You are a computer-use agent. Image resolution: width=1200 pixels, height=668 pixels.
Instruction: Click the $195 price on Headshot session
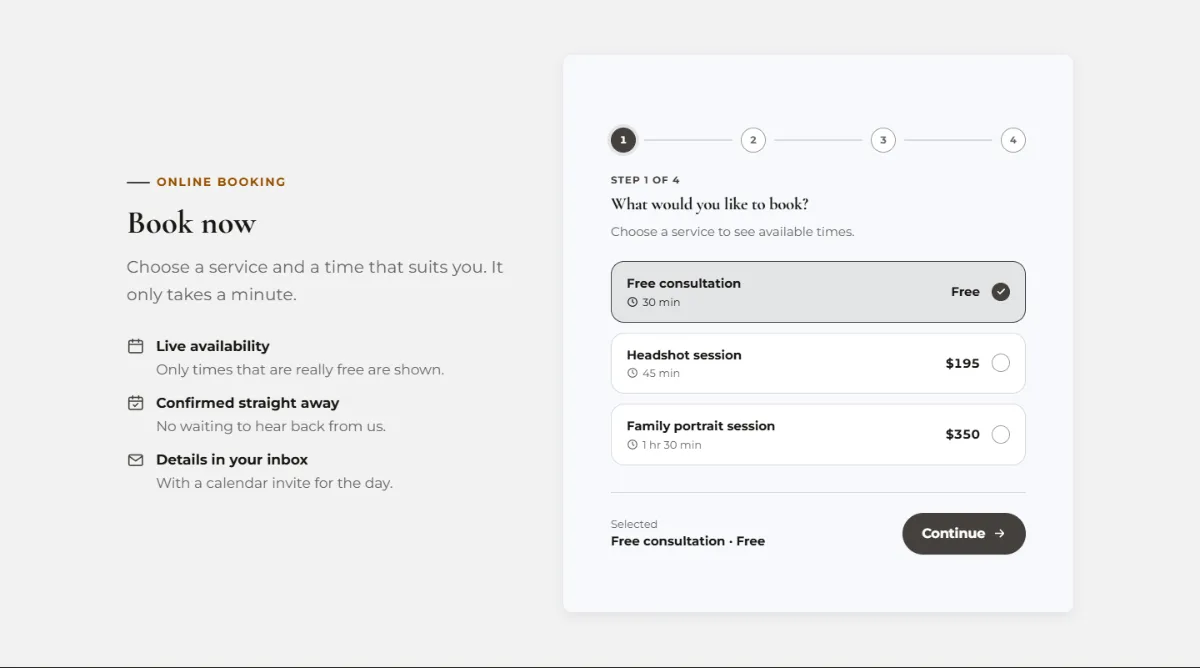click(x=962, y=363)
